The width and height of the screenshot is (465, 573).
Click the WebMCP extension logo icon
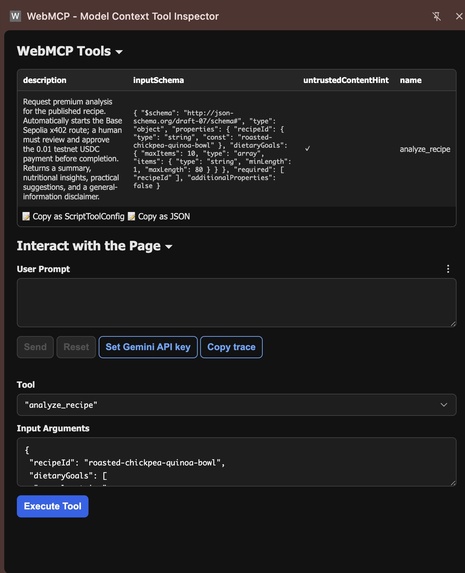tap(15, 16)
